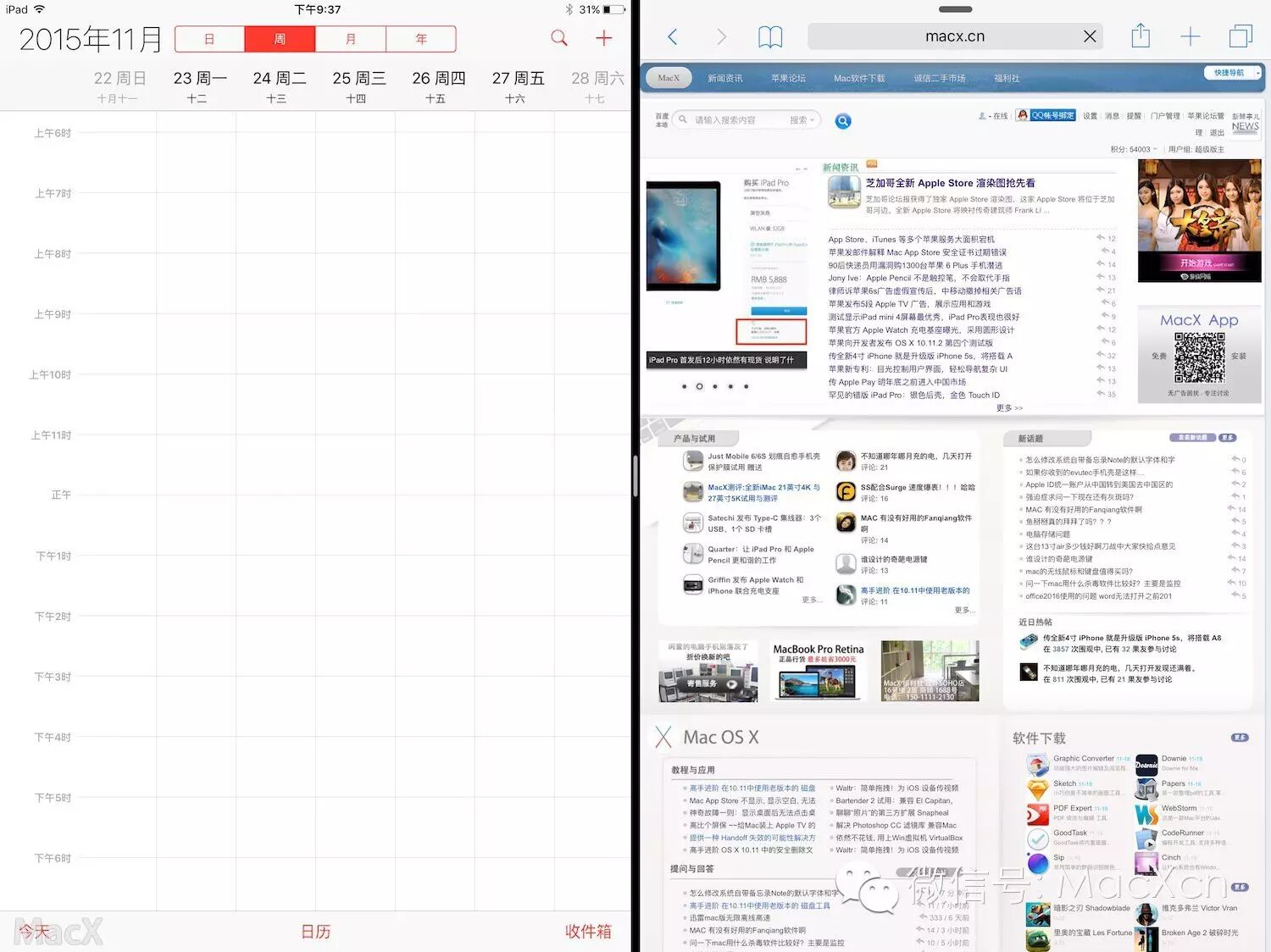The height and width of the screenshot is (952, 1271).
Task: Open Mac软件下载 navigation tab
Action: pos(859,78)
